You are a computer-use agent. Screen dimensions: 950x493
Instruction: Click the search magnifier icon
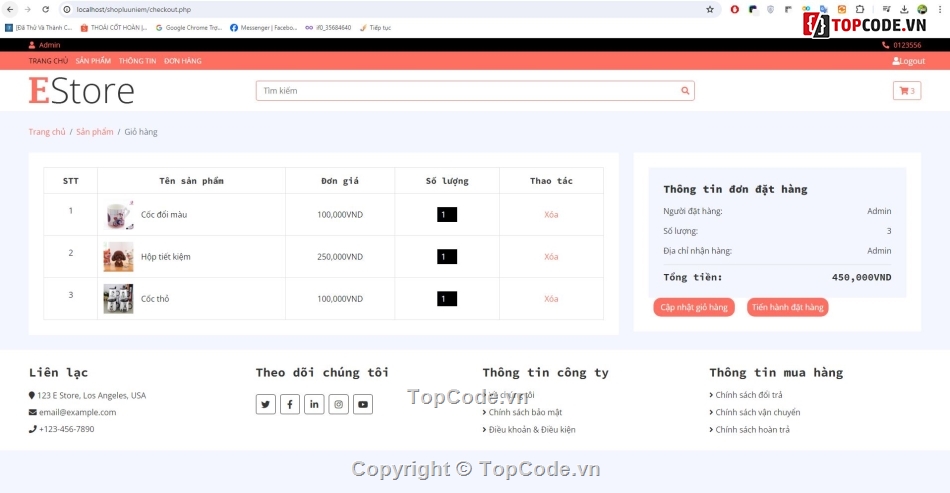click(x=685, y=91)
